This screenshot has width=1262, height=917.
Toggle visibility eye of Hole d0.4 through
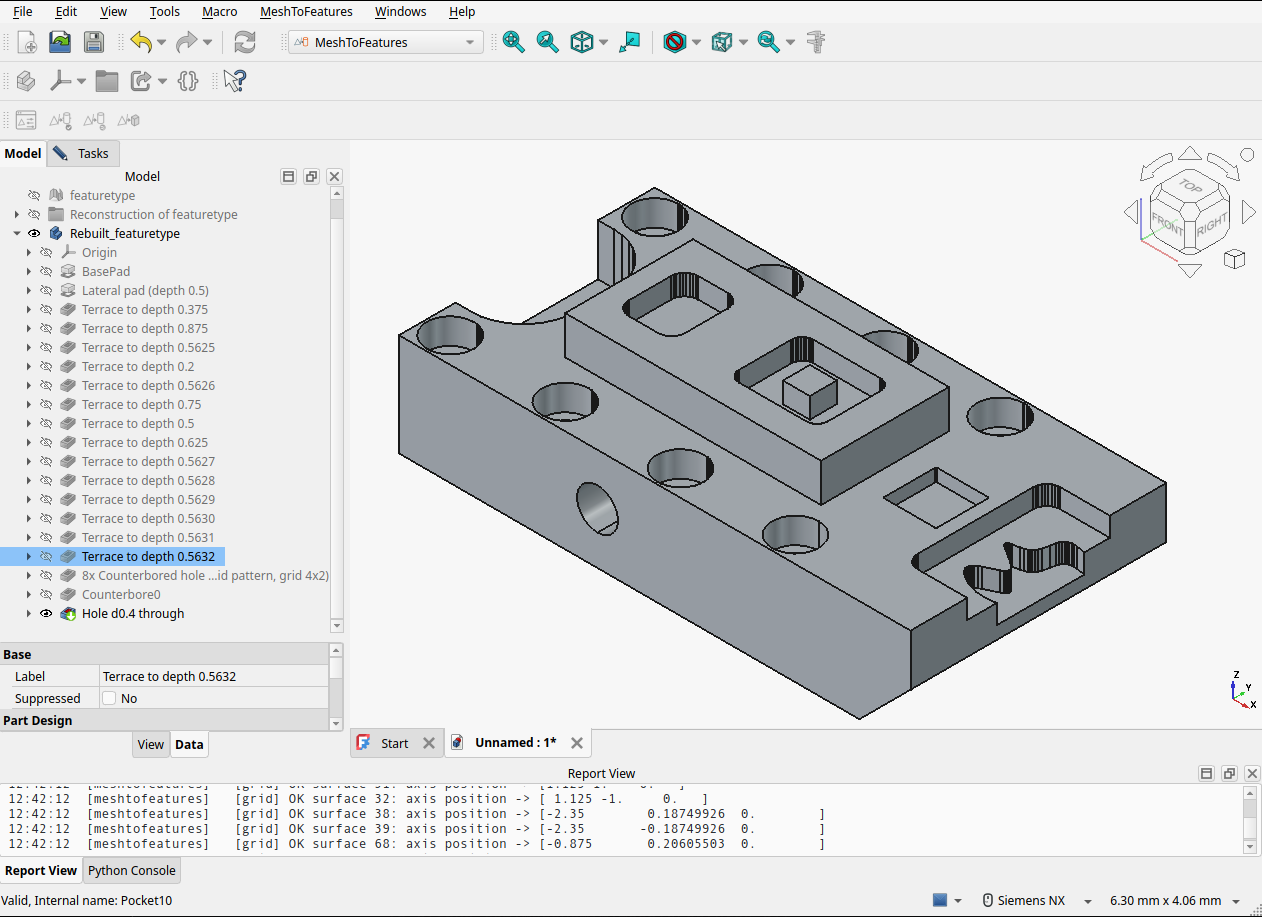pos(46,613)
